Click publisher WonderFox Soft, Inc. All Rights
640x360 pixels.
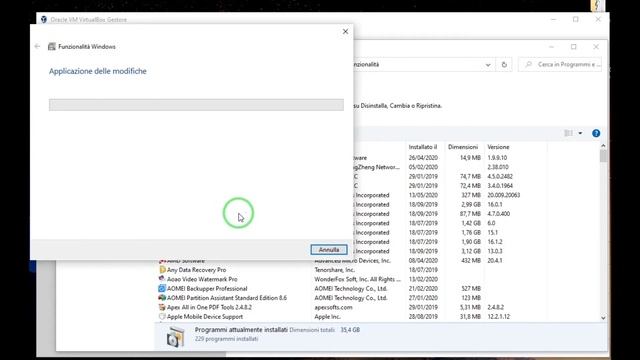[x=358, y=279]
